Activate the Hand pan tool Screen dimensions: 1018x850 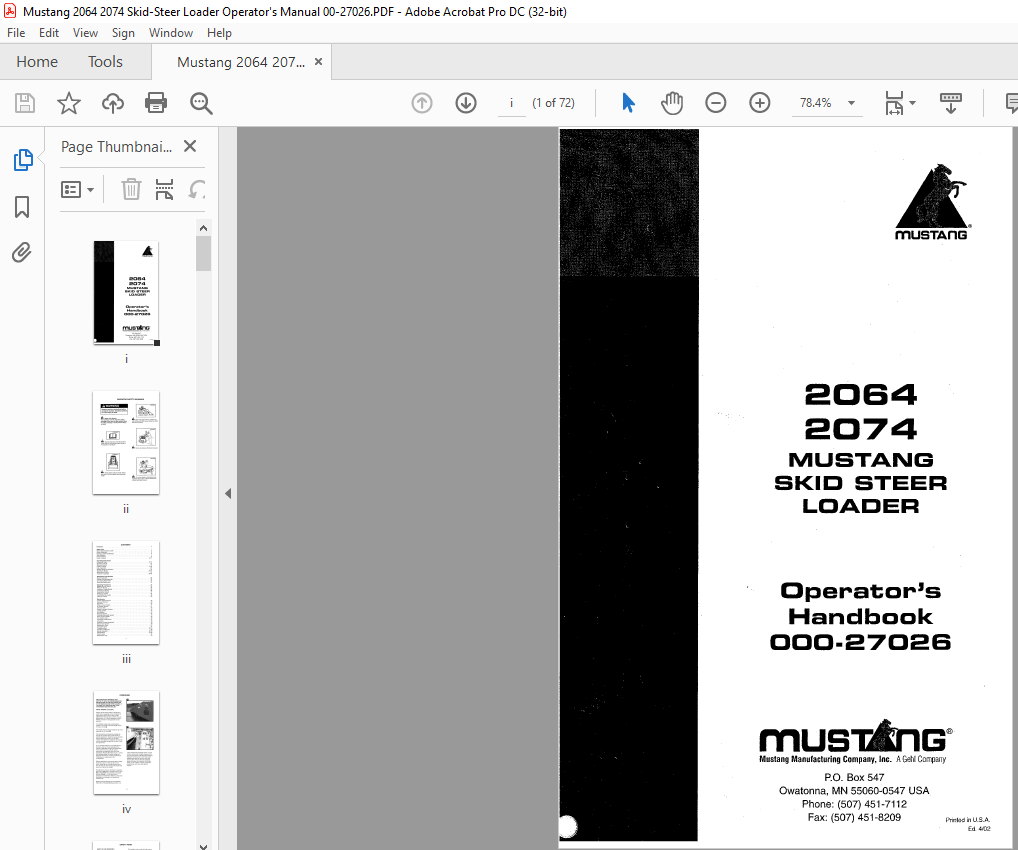[x=672, y=103]
